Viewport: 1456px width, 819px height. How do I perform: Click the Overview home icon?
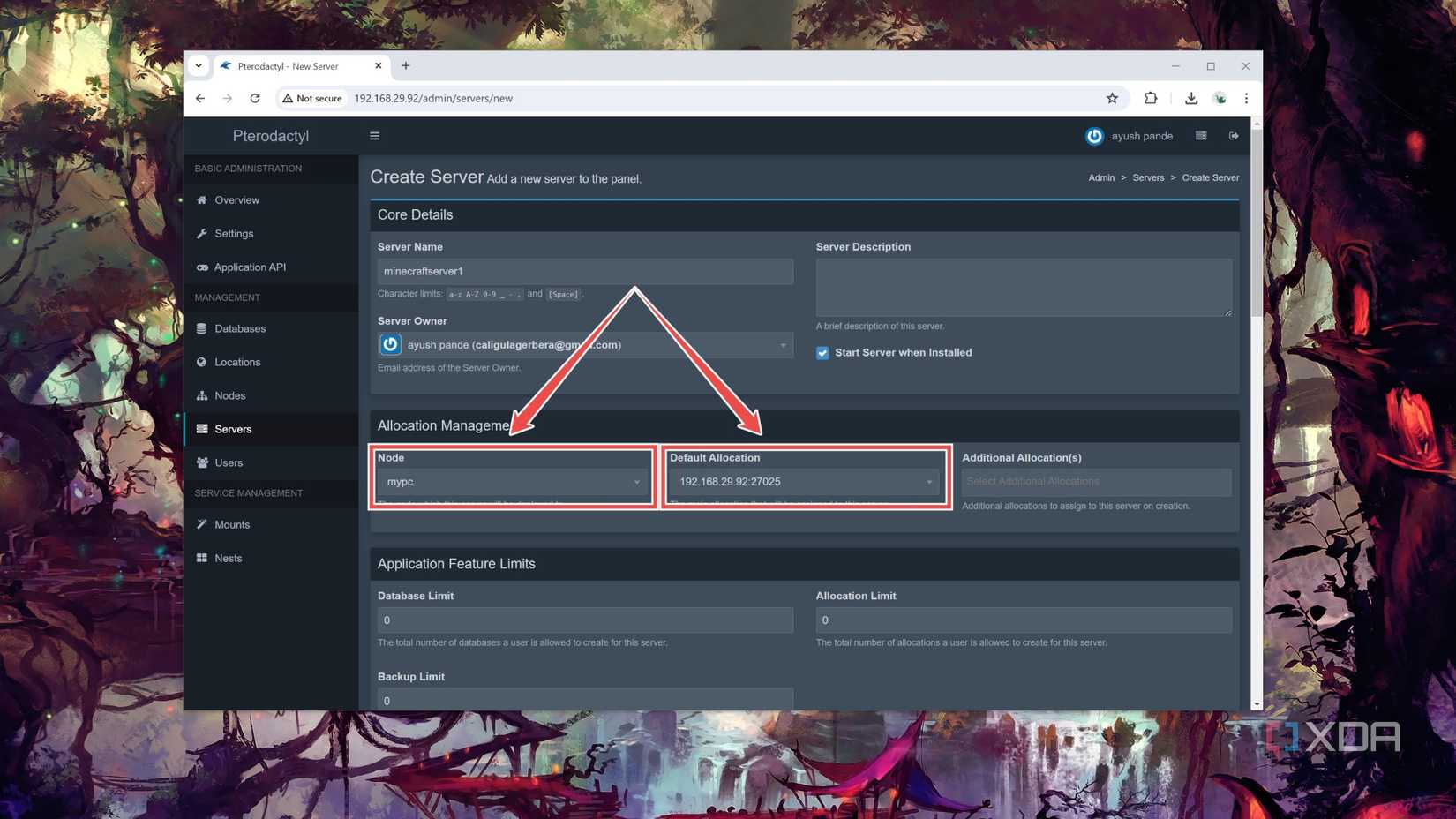202,200
